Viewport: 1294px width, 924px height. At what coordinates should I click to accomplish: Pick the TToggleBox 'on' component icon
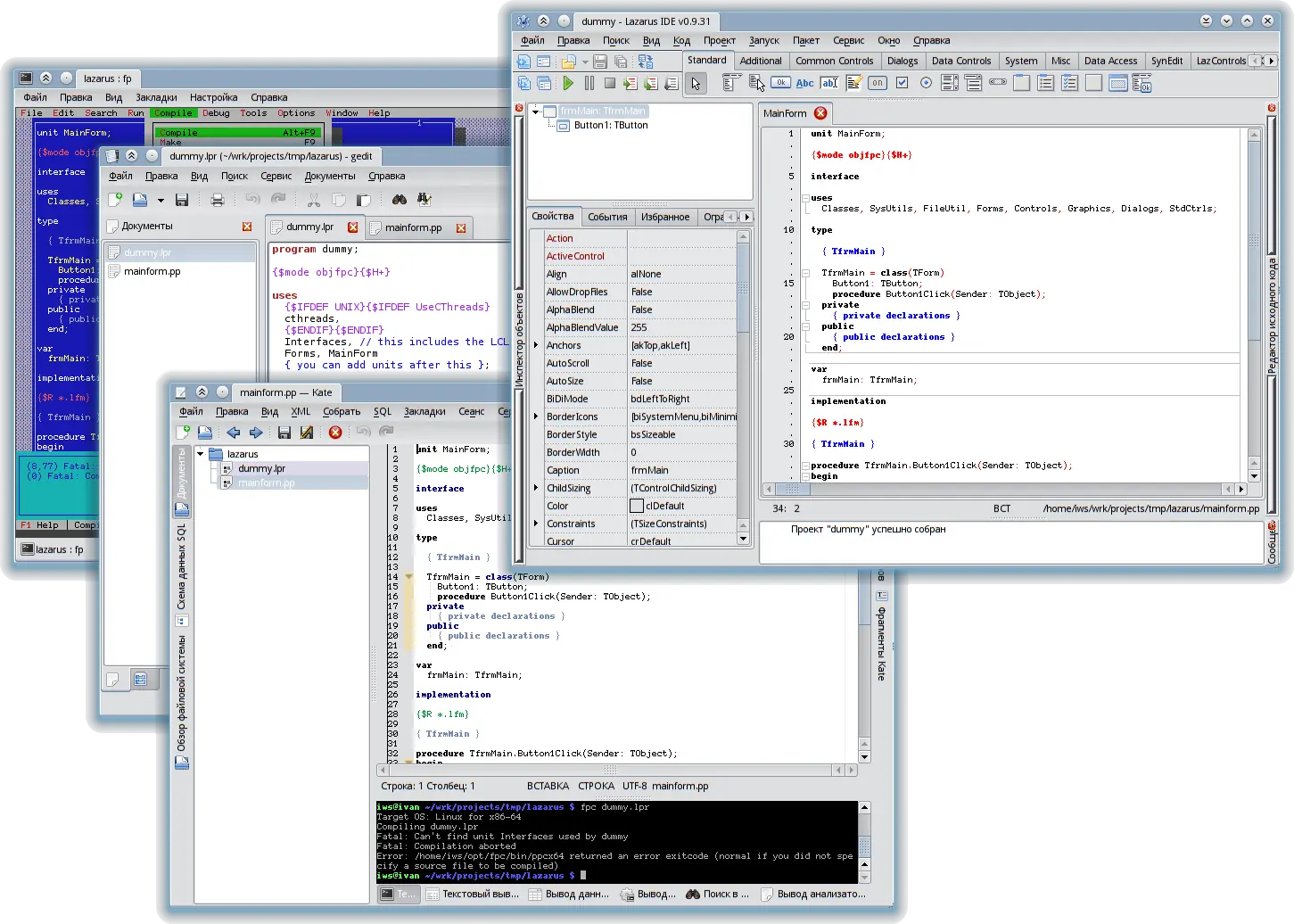coord(878,83)
